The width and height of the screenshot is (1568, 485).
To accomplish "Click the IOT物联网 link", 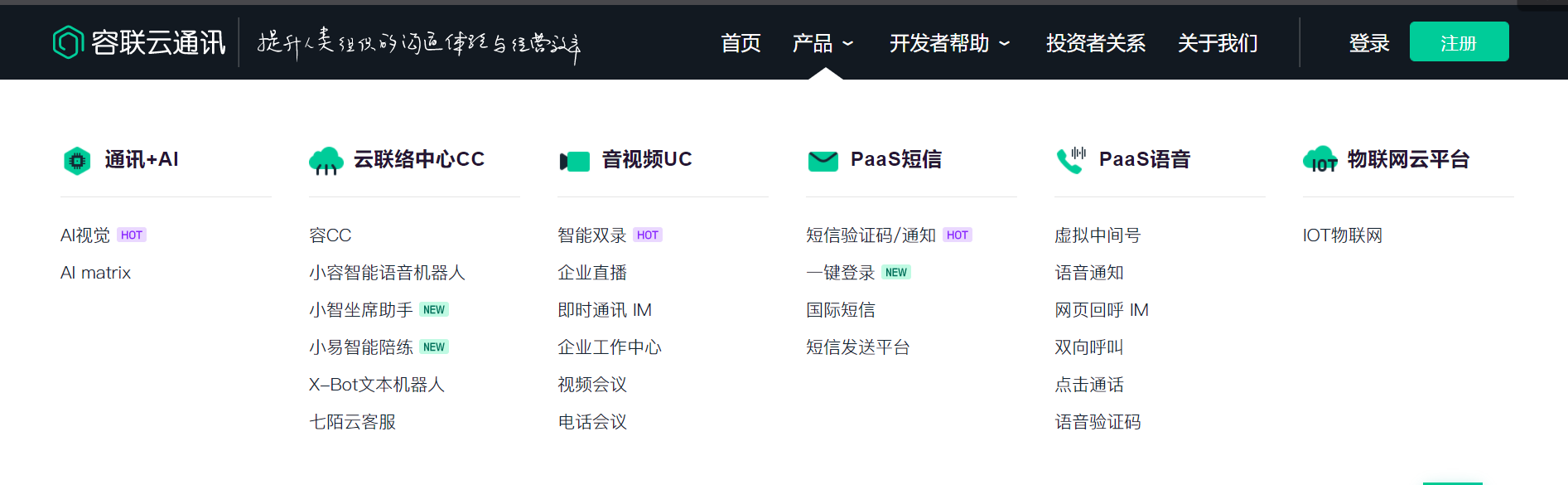I will 1342,235.
